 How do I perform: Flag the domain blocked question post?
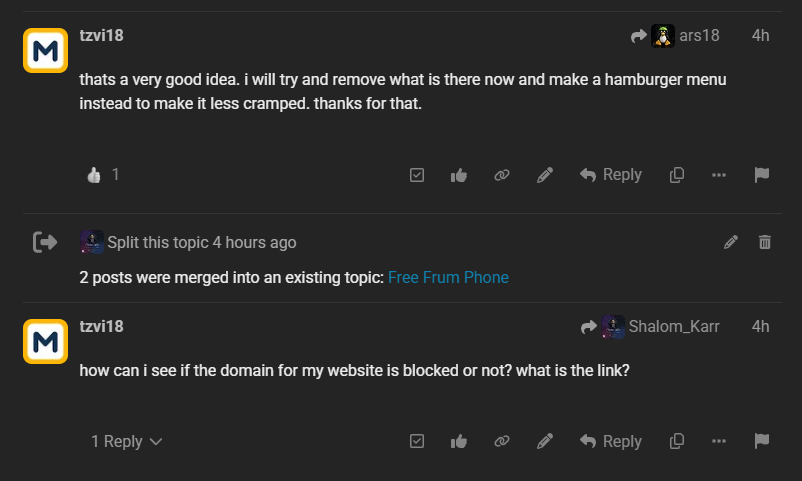pyautogui.click(x=762, y=441)
